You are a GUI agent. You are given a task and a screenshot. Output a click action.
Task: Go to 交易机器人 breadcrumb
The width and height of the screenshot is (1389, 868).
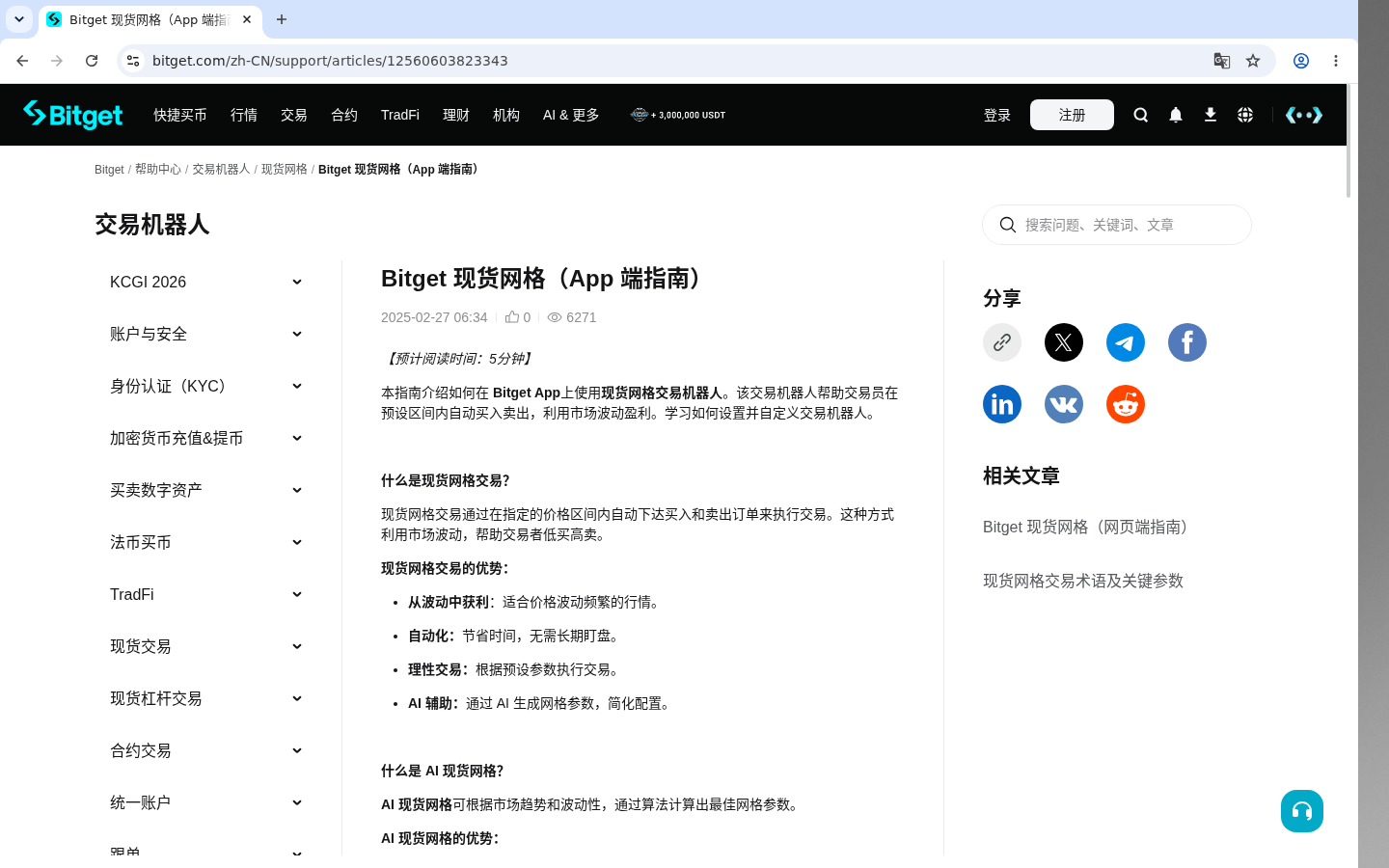click(221, 169)
